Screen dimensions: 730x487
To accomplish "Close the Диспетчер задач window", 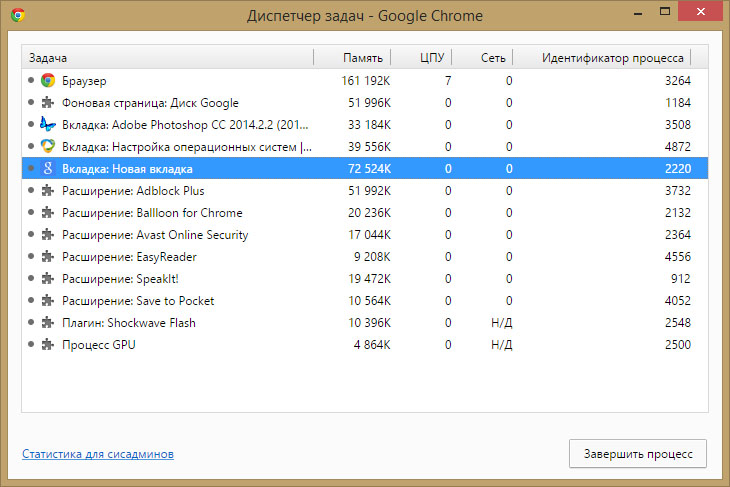I will (701, 12).
